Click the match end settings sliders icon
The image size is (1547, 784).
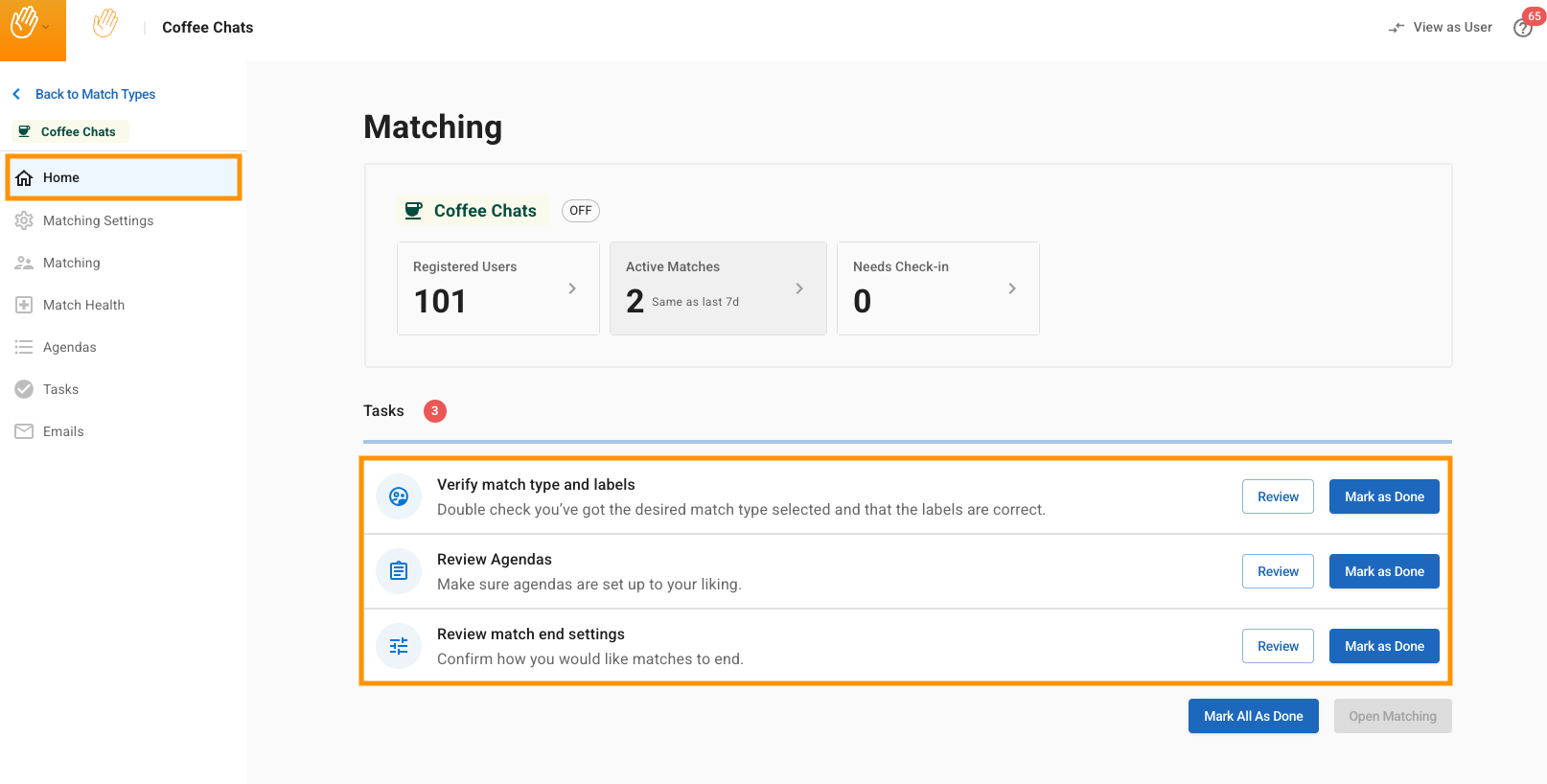click(399, 646)
